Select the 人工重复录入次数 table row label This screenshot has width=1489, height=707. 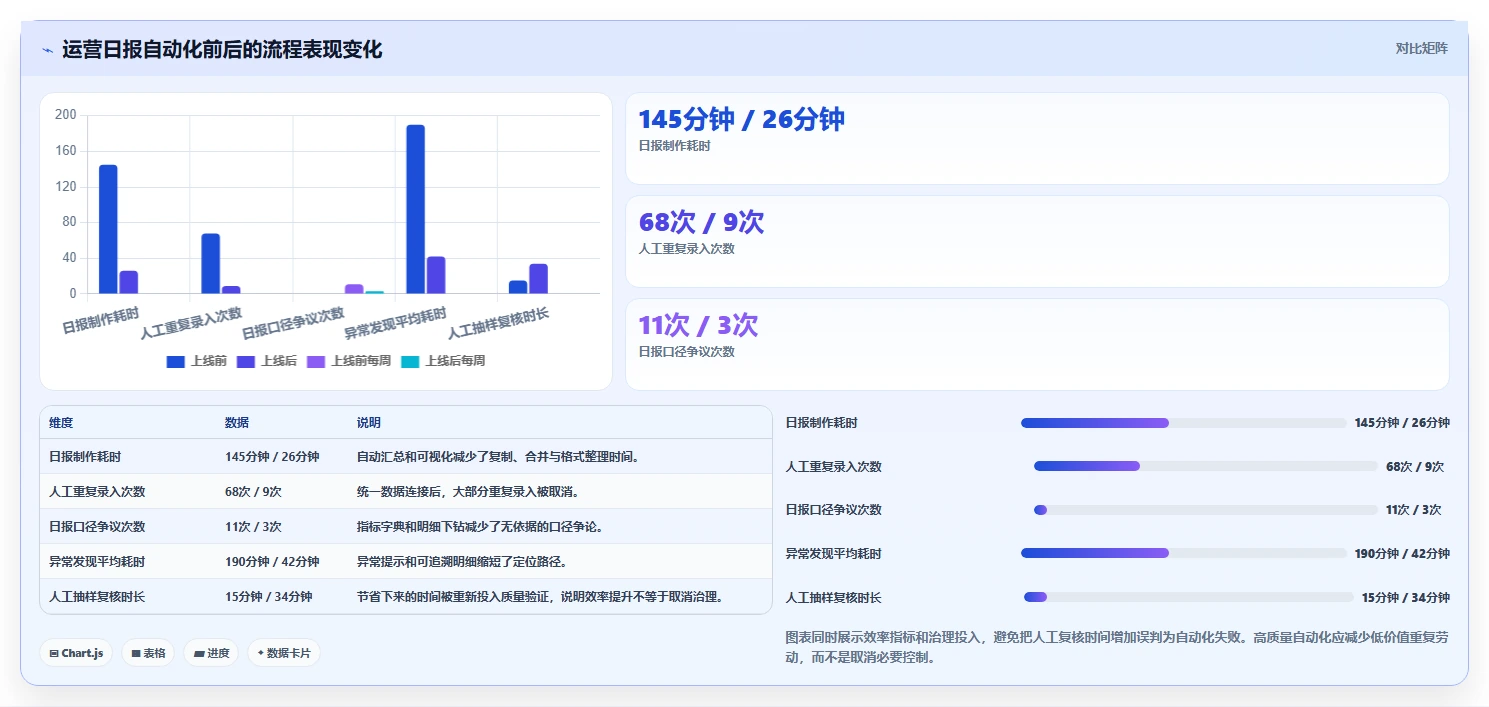click(97, 492)
